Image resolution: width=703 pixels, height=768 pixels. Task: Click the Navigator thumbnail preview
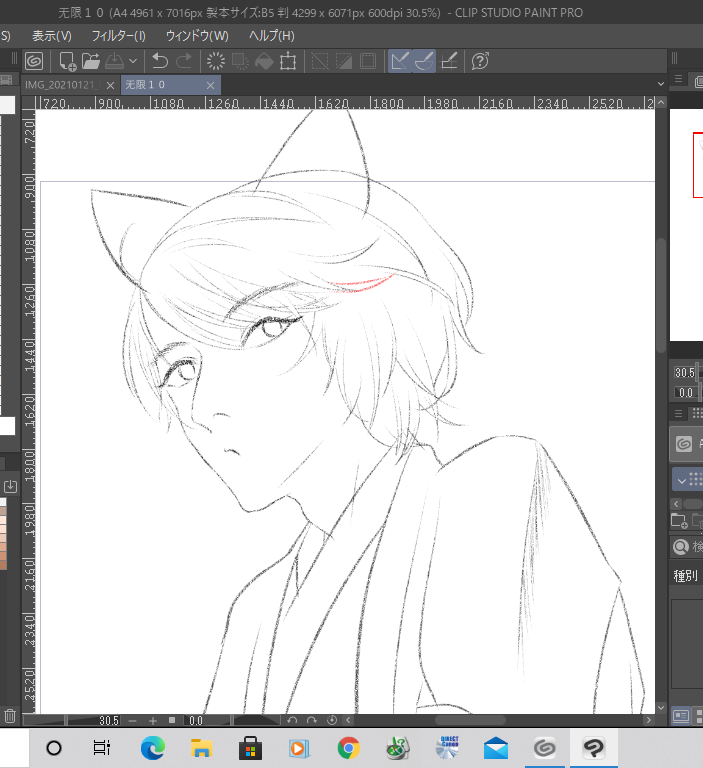[686, 224]
